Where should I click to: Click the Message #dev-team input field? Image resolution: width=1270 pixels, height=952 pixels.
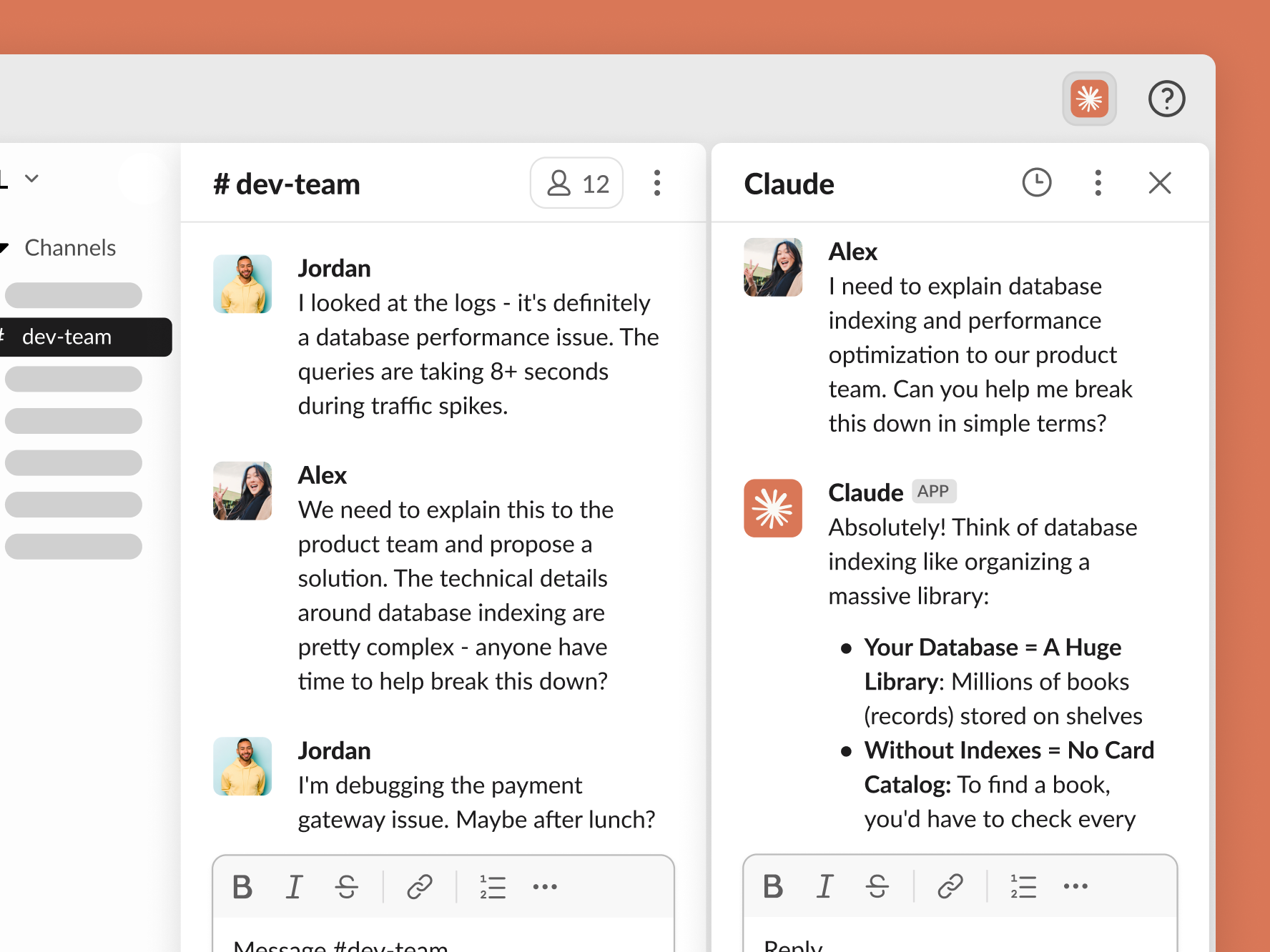coord(443,942)
